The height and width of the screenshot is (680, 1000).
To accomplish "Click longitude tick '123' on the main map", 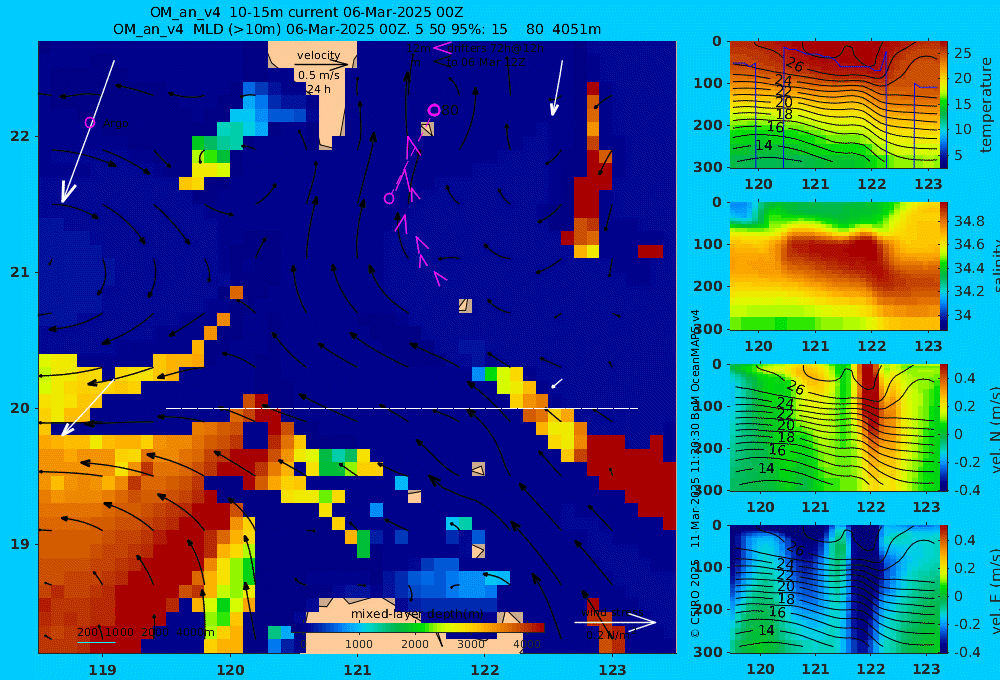I will (612, 669).
